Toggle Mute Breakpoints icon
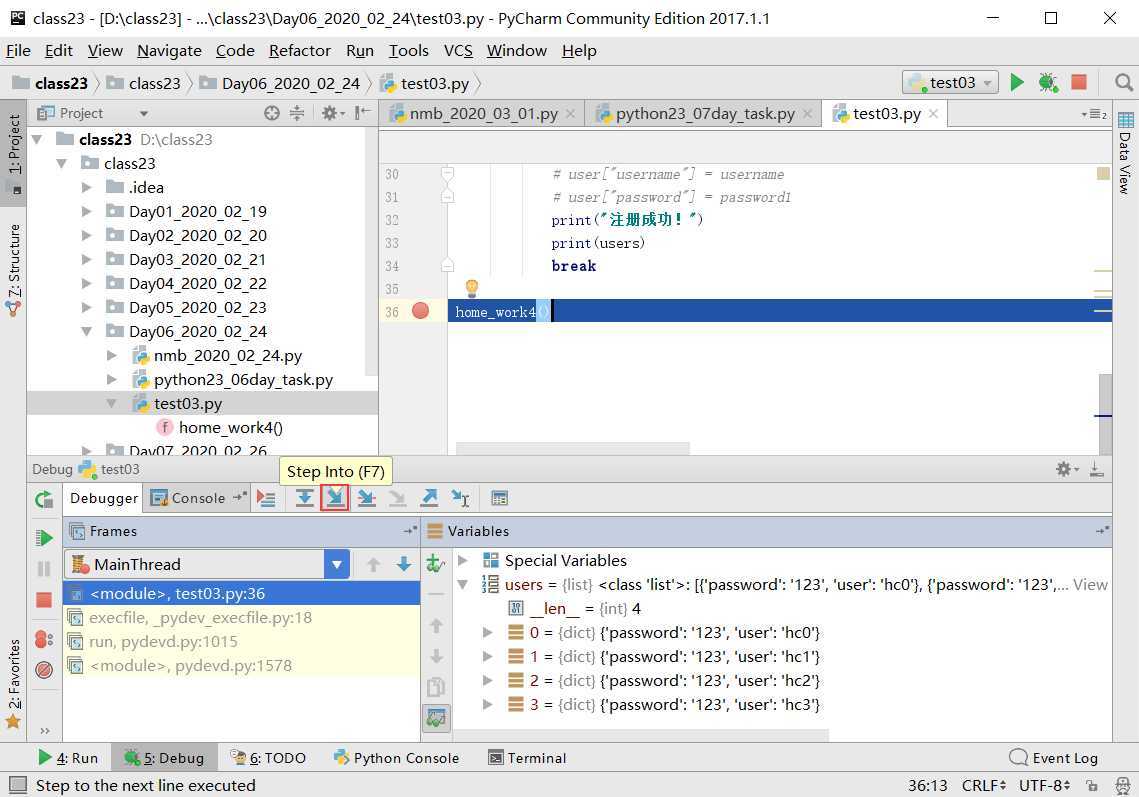The height and width of the screenshot is (797, 1139). pyautogui.click(x=44, y=670)
